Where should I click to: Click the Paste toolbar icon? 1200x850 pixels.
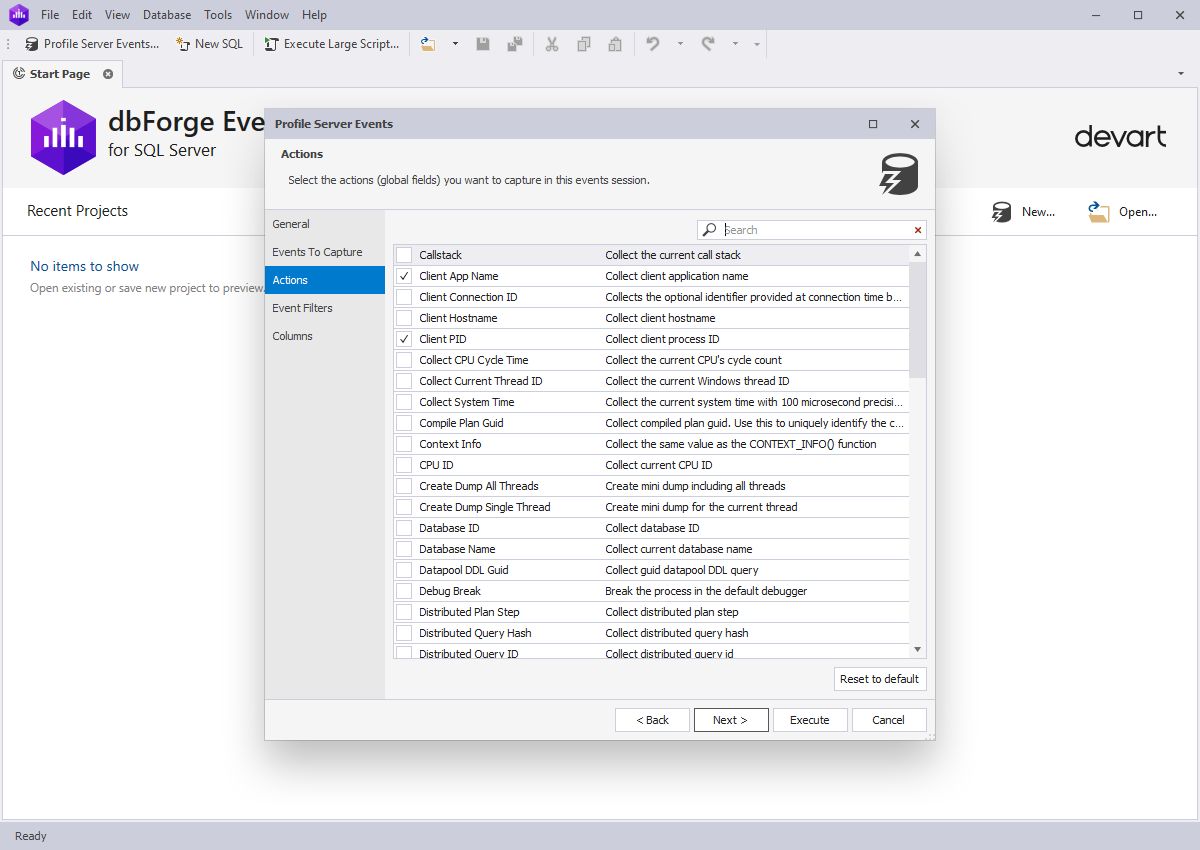point(614,44)
